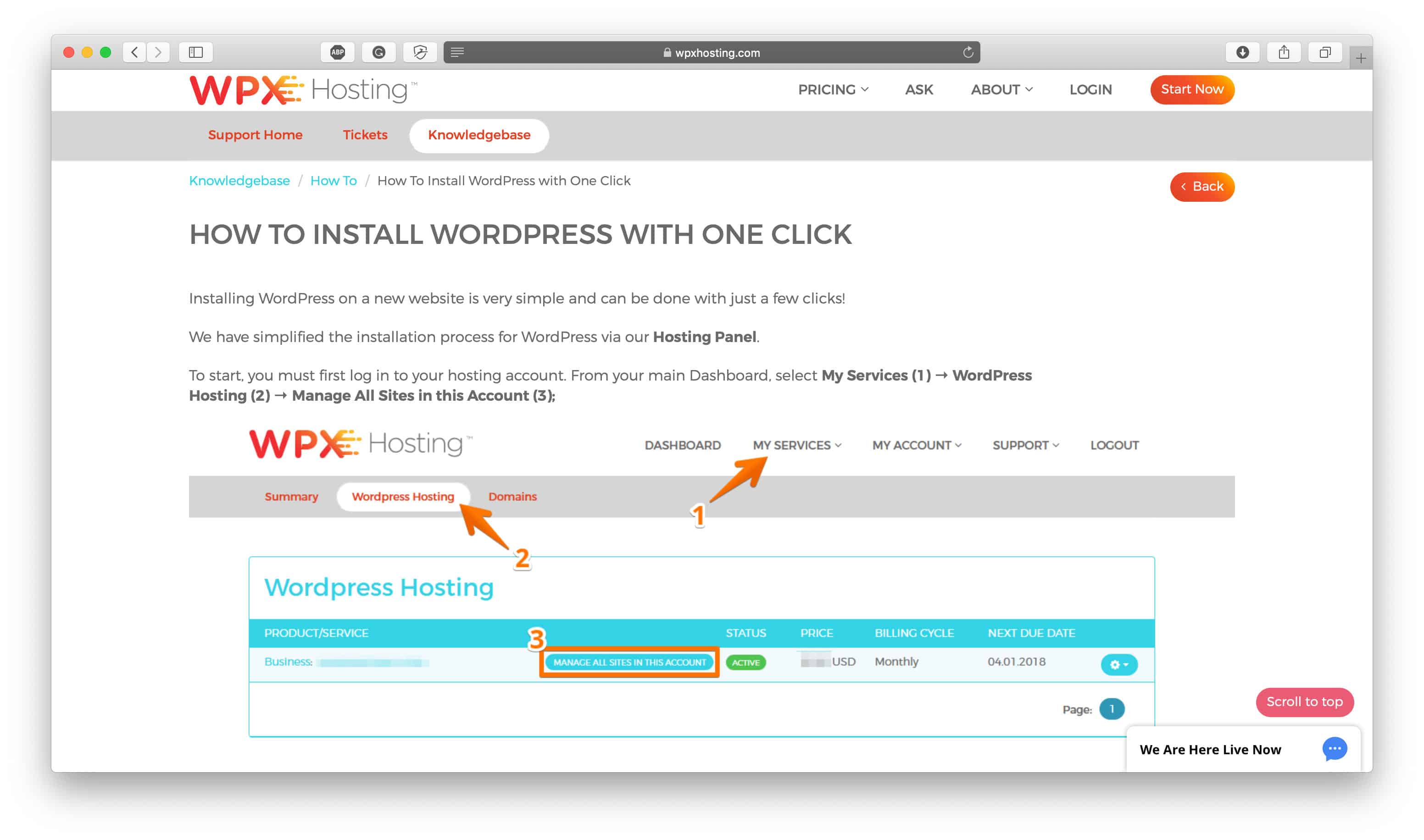Screen dimensions: 1424x840
Task: Click the Support Home menu item
Action: point(255,135)
